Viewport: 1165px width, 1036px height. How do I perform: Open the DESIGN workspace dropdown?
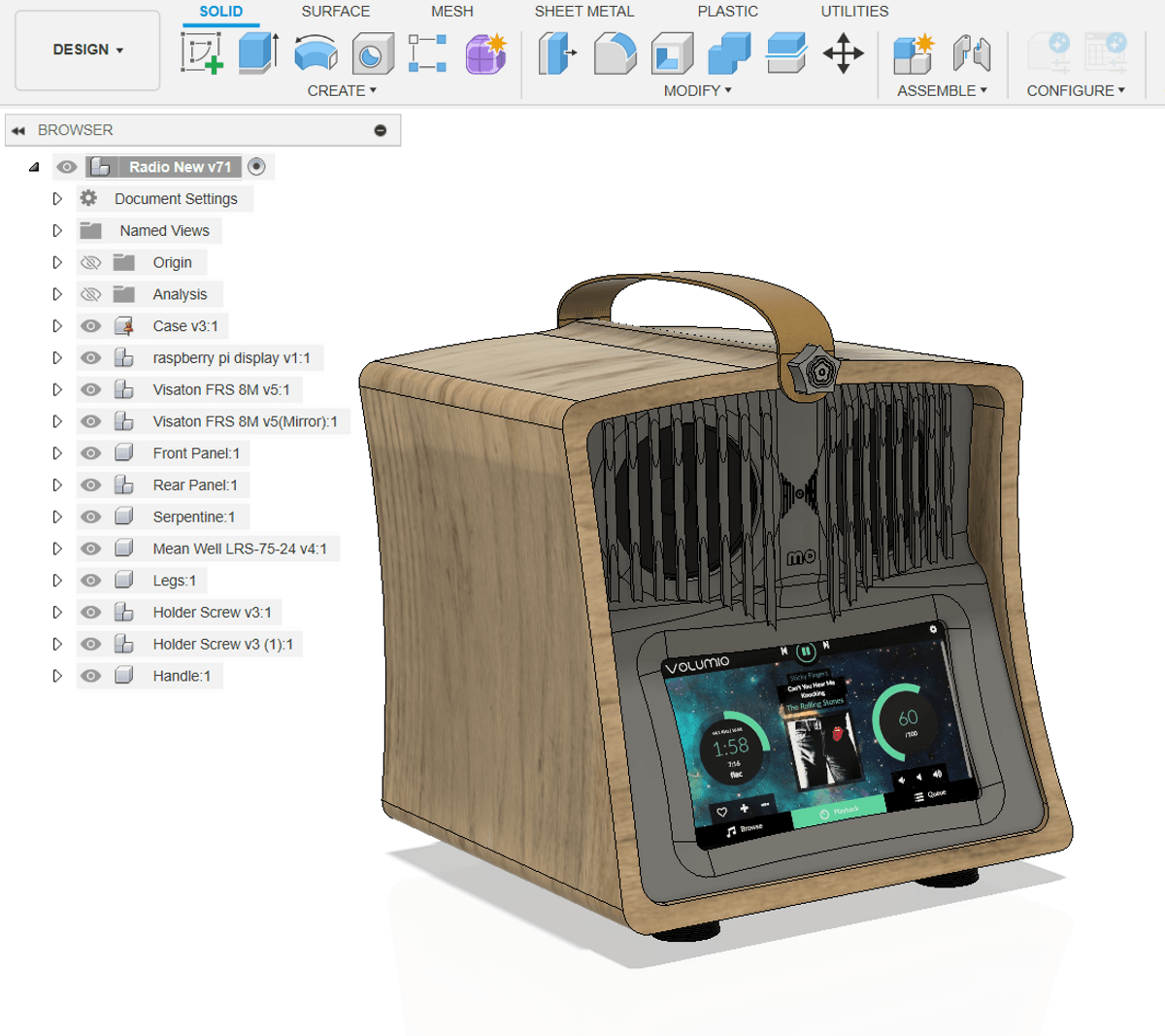[87, 50]
